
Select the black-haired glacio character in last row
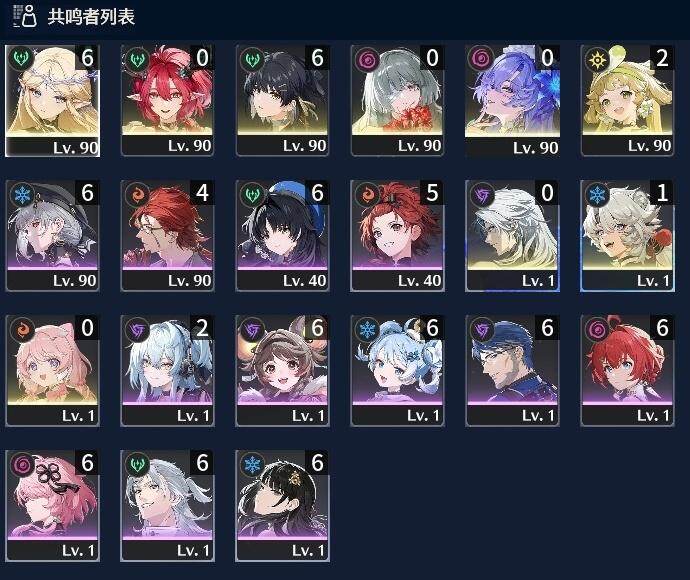283,506
